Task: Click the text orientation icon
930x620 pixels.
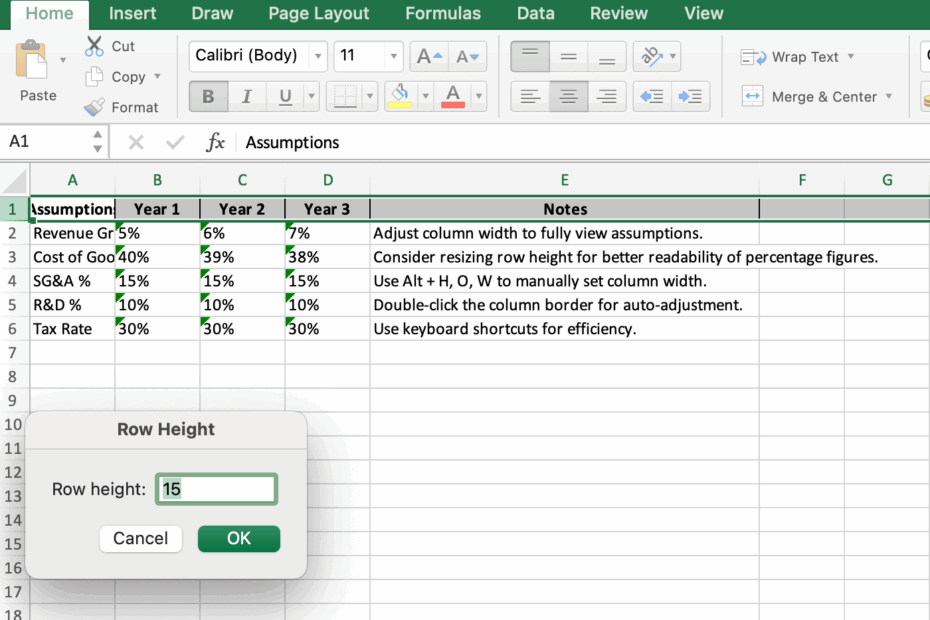Action: coord(651,56)
